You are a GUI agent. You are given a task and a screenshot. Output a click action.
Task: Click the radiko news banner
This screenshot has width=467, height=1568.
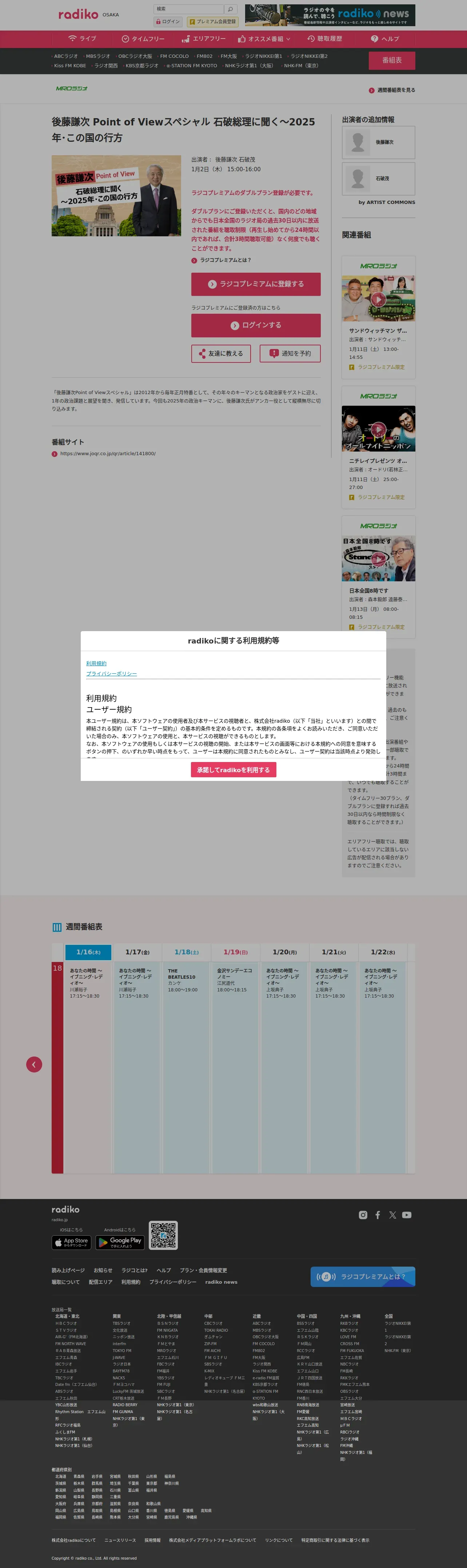pyautogui.click(x=330, y=15)
